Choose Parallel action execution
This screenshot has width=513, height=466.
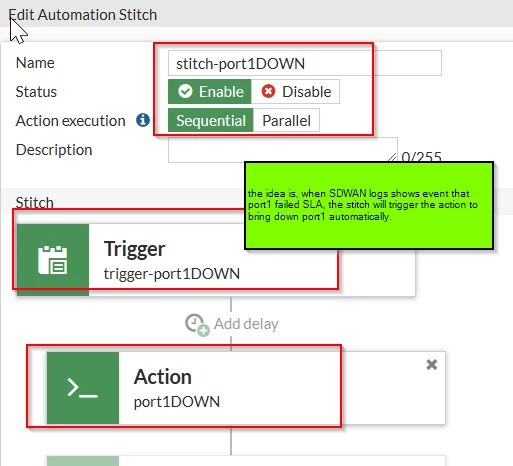pos(286,120)
